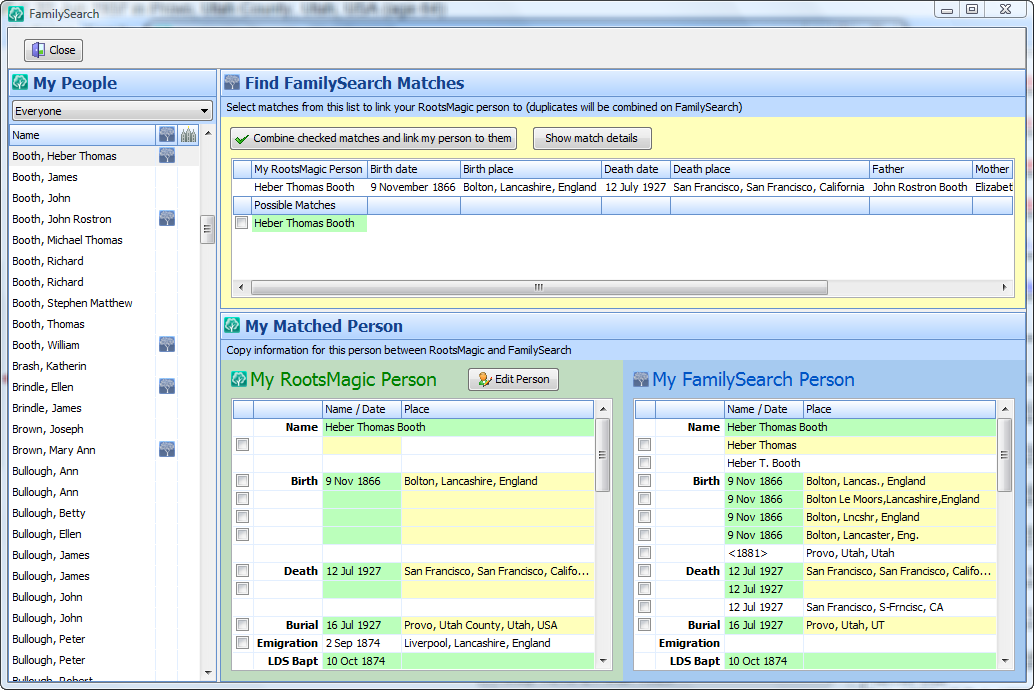Click the FamilySearch tree icon beside Booth, William
The image size is (1034, 690).
[167, 345]
